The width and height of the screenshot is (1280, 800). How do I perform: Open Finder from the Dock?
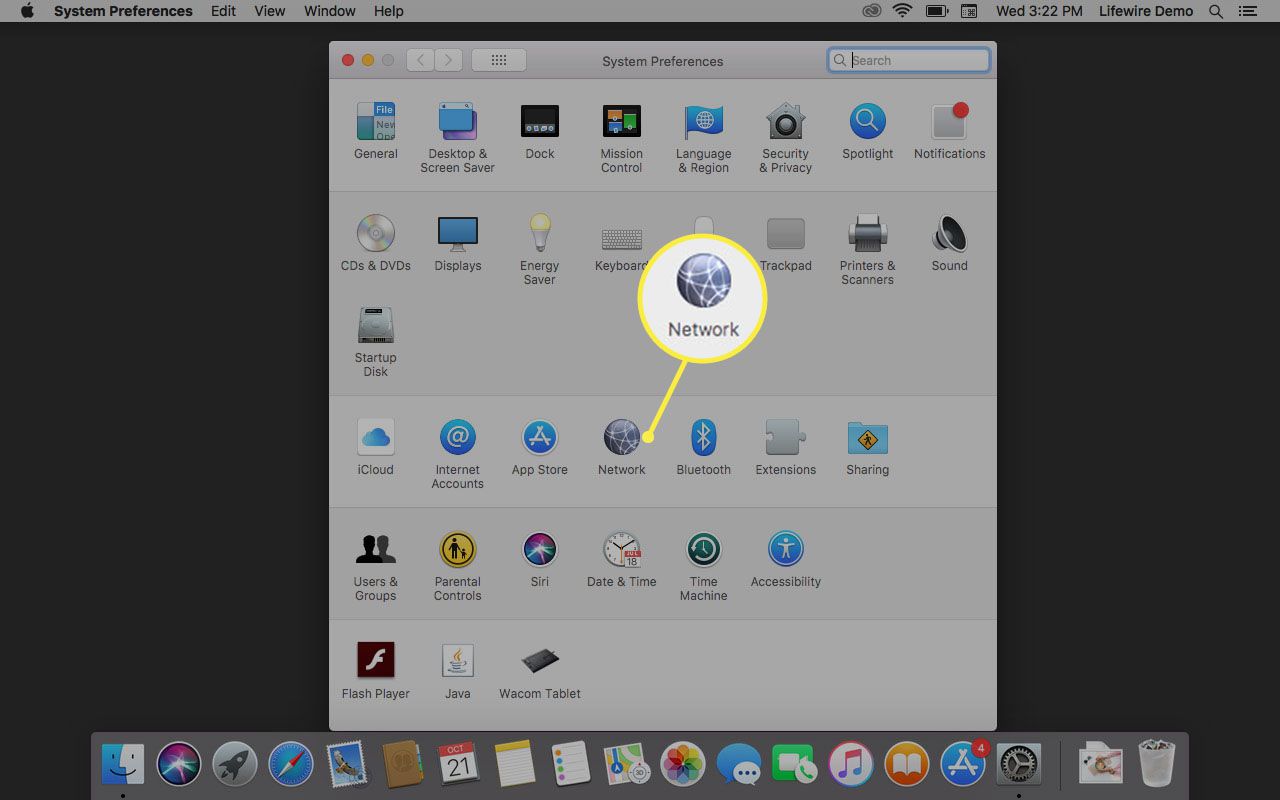123,765
